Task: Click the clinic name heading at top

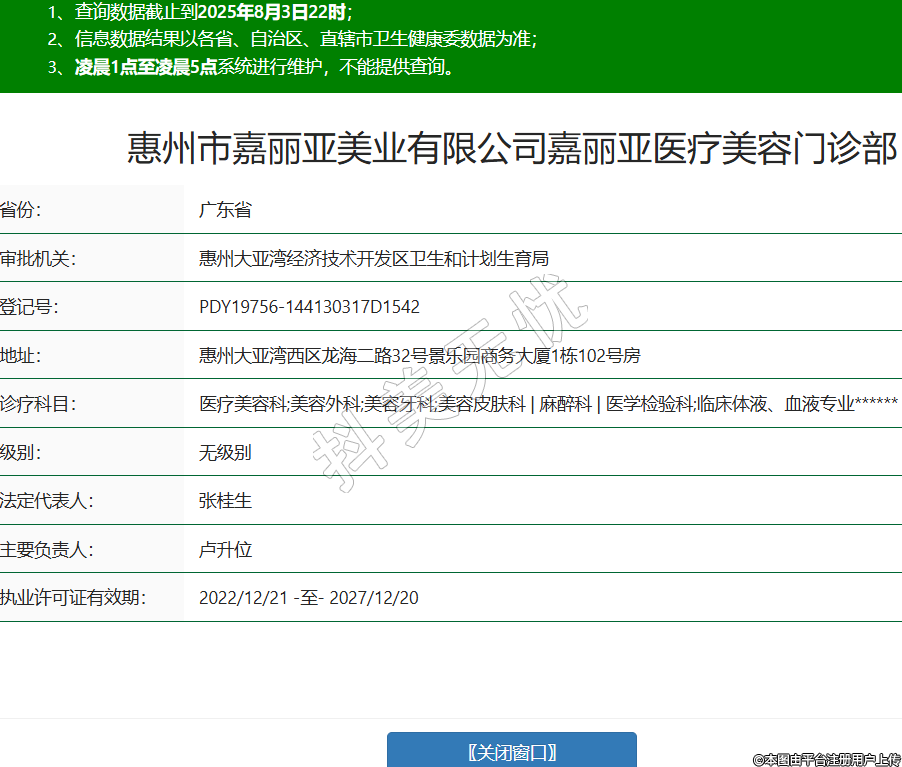Action: pyautogui.click(x=512, y=149)
